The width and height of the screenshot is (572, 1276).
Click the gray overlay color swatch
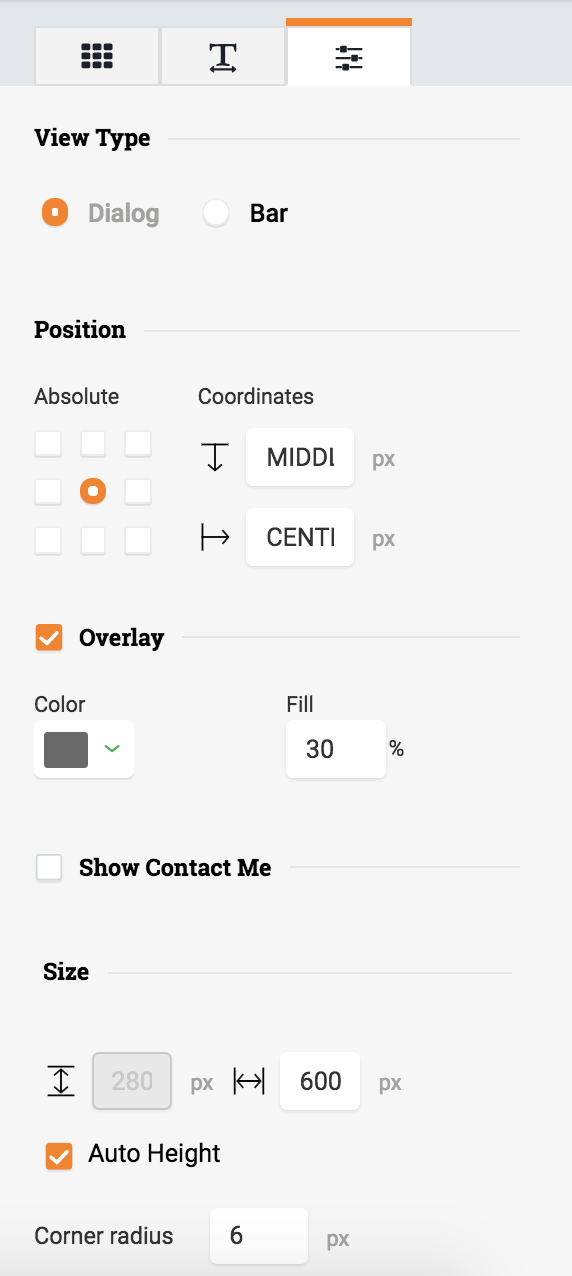(x=66, y=749)
